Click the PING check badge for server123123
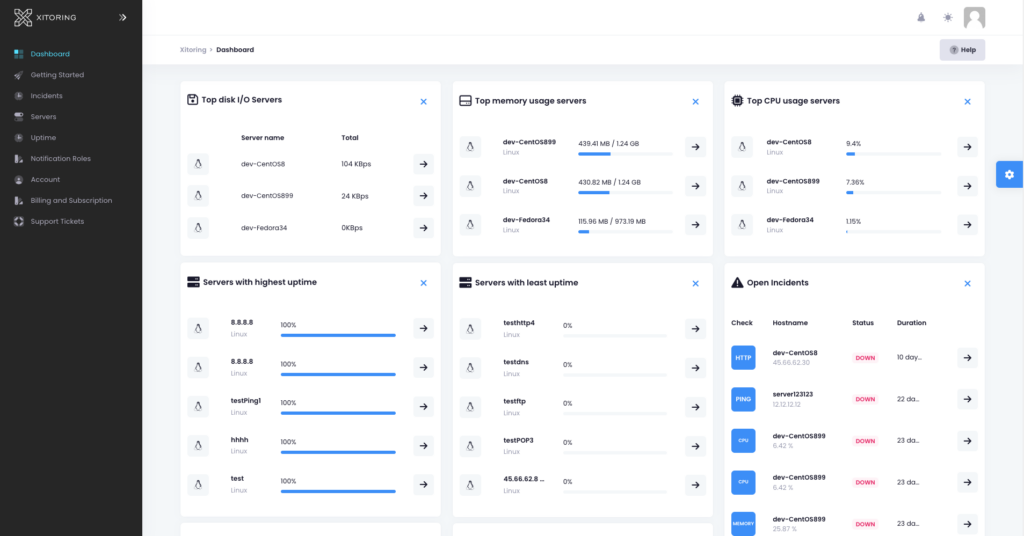 click(x=743, y=400)
